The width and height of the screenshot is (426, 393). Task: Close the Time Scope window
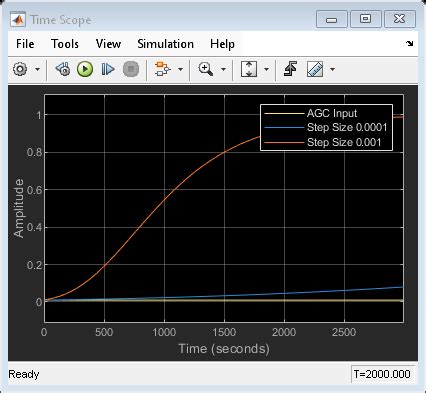pos(400,19)
